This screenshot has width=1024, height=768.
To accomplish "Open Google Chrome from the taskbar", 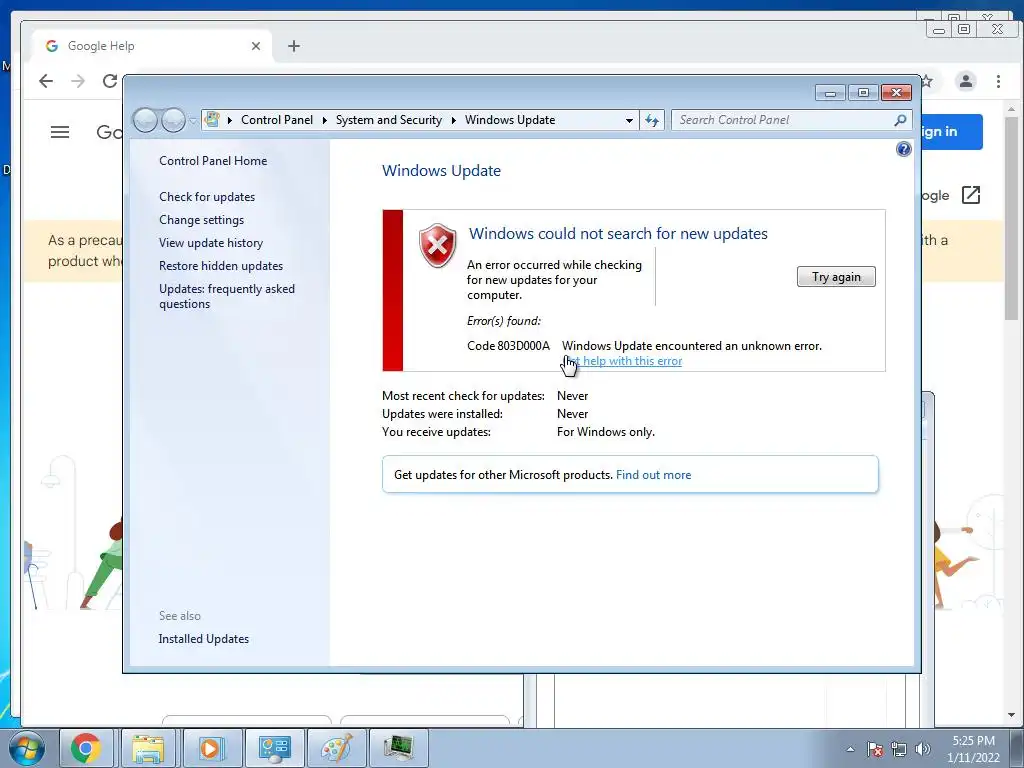I will point(86,748).
